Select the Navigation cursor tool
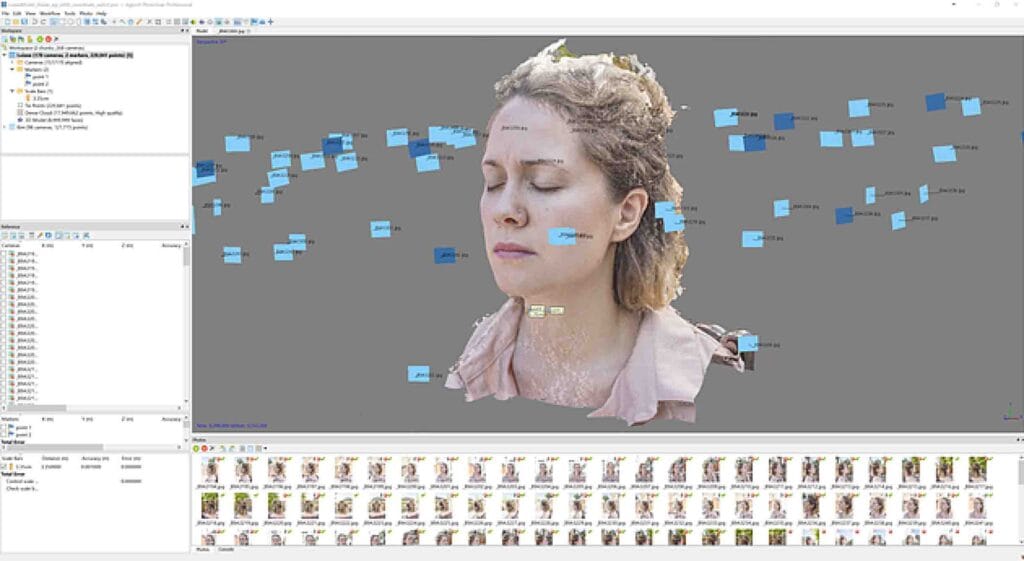Image resolution: width=1024 pixels, height=561 pixels. pyautogui.click(x=53, y=22)
